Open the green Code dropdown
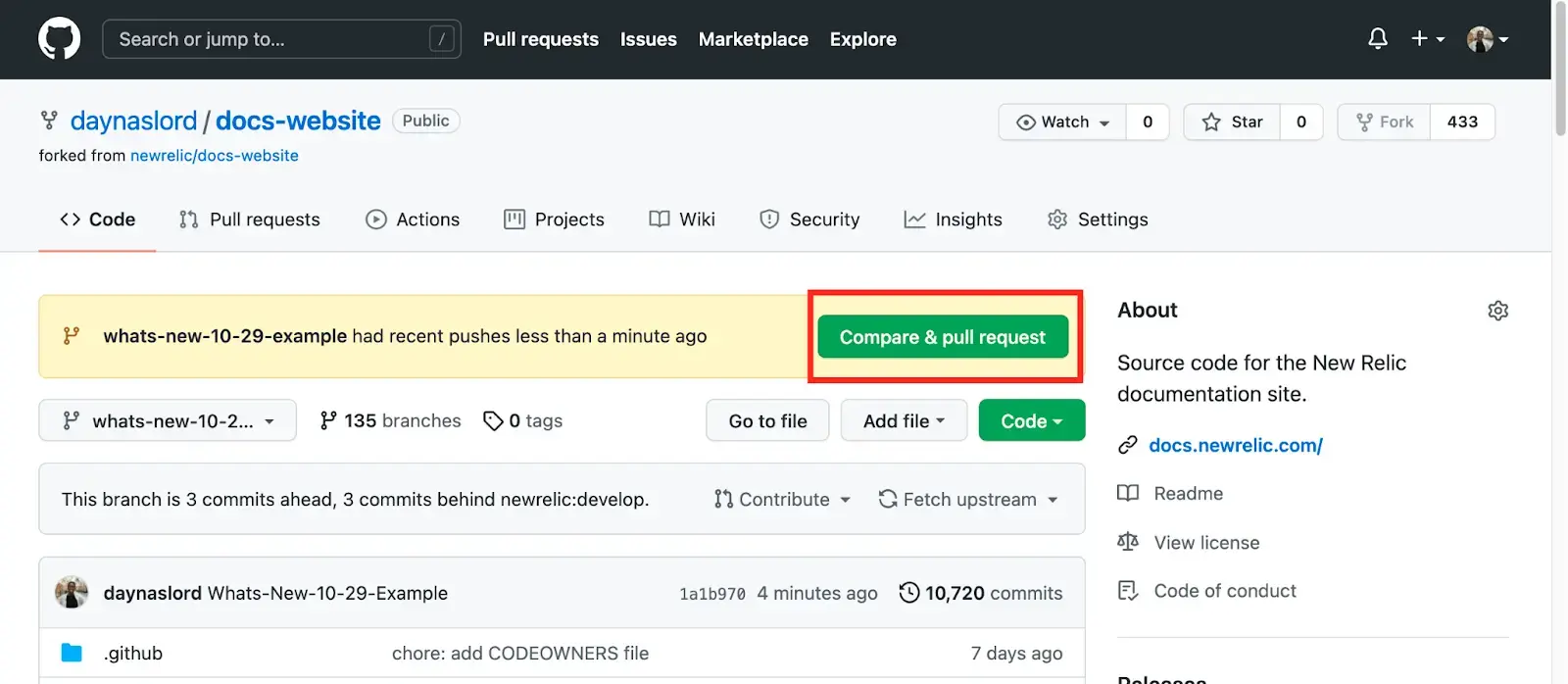Image resolution: width=1568 pixels, height=684 pixels. [x=1031, y=420]
